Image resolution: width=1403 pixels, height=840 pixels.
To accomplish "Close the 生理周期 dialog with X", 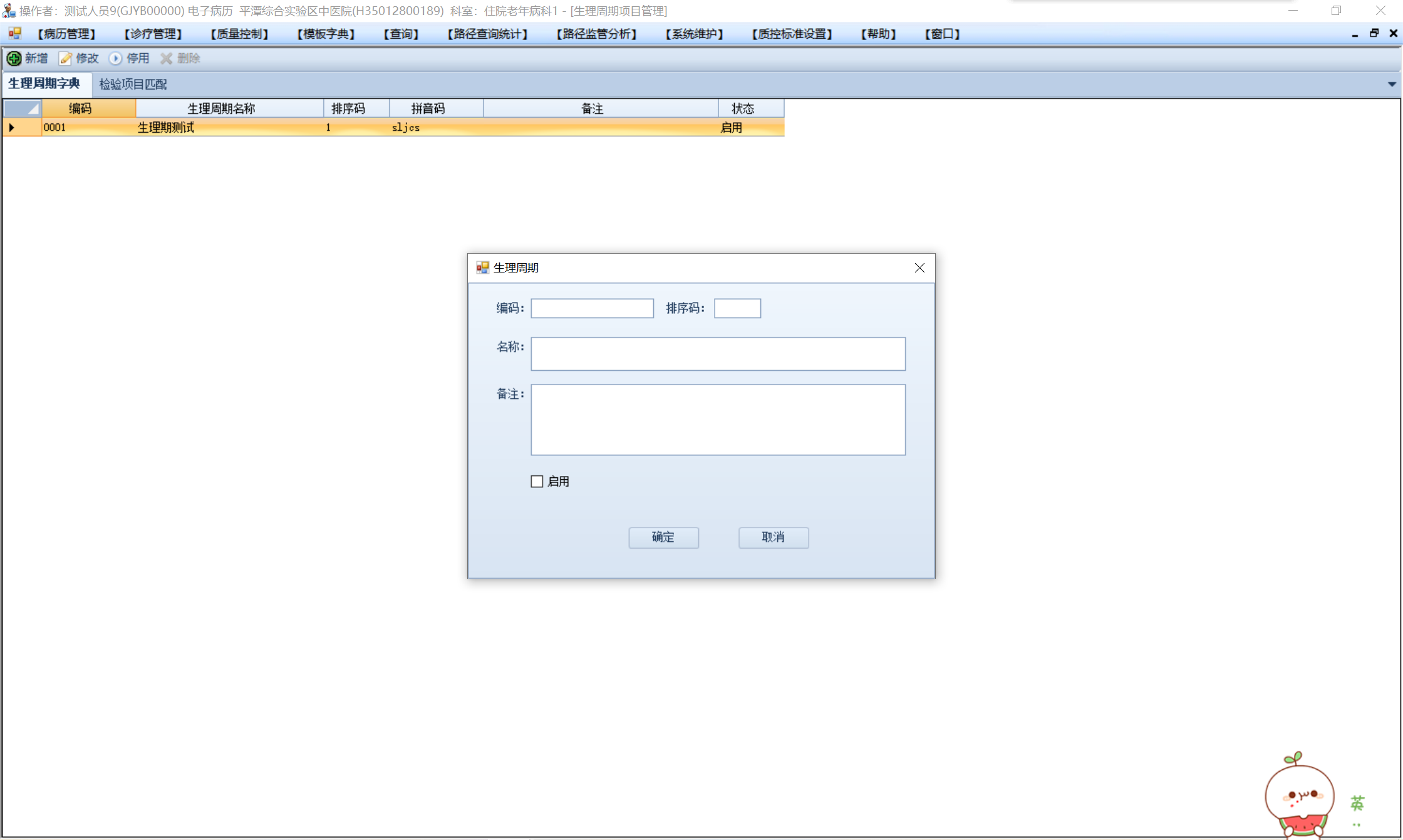I will [919, 268].
